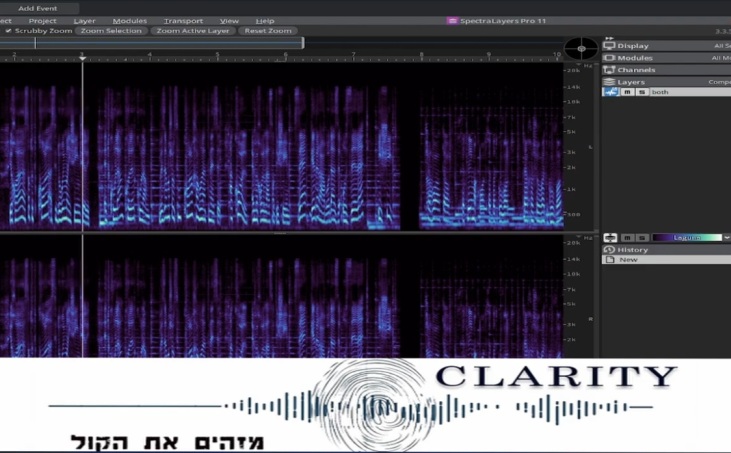731x453 pixels.
Task: Solo the 'both' layer
Action: [x=640, y=92]
